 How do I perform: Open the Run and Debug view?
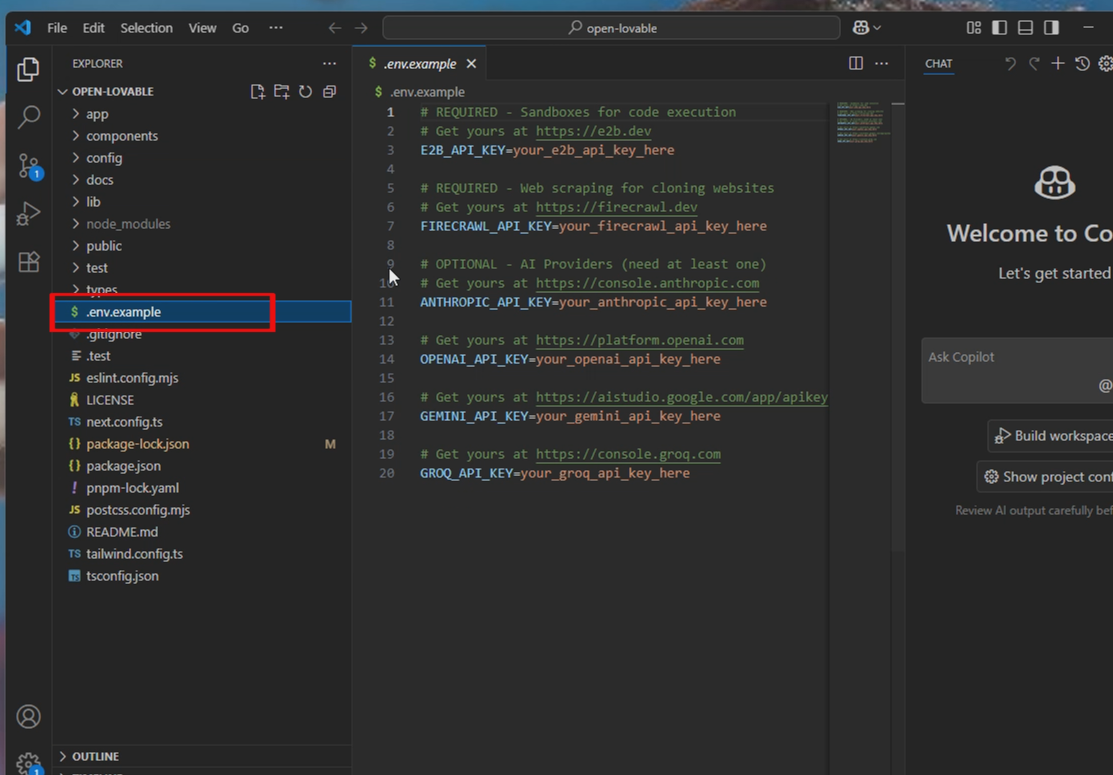pos(27,213)
